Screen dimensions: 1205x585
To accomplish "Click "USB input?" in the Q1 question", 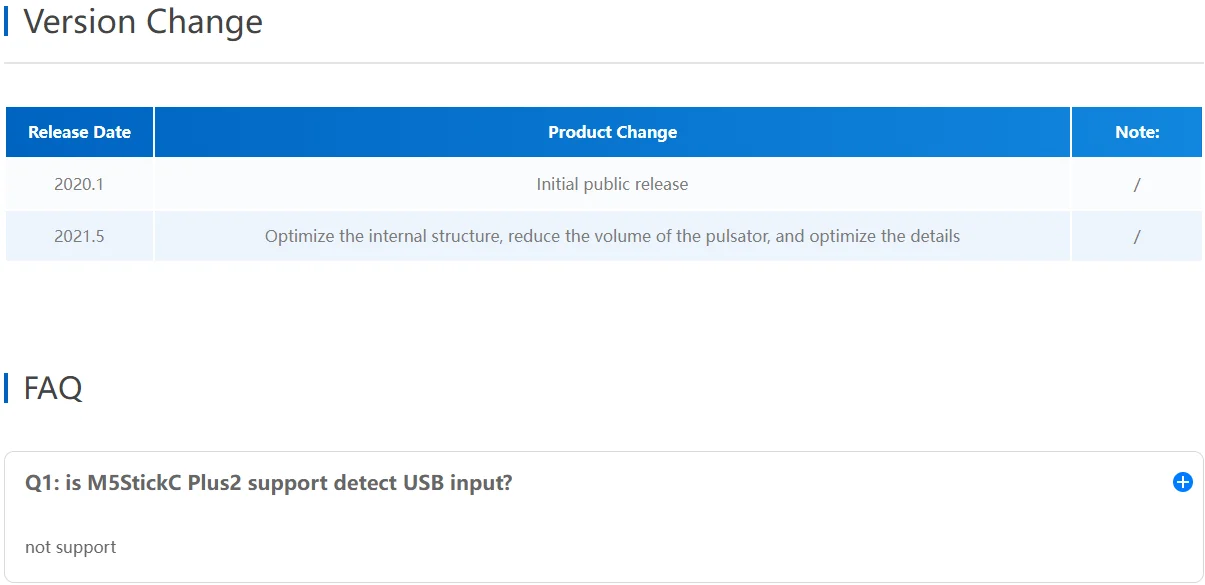I will pos(458,483).
